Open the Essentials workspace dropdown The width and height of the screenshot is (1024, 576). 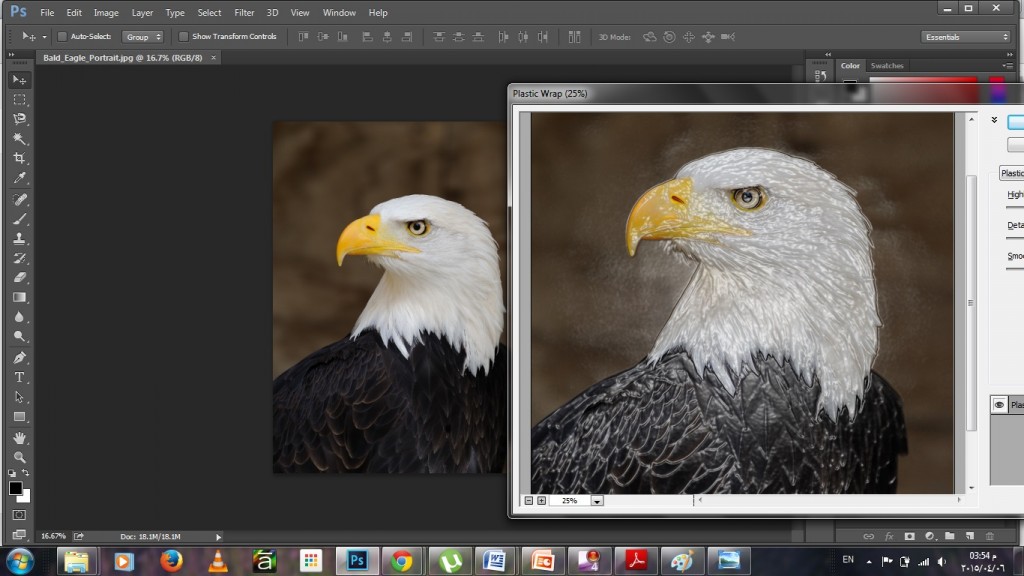point(967,37)
